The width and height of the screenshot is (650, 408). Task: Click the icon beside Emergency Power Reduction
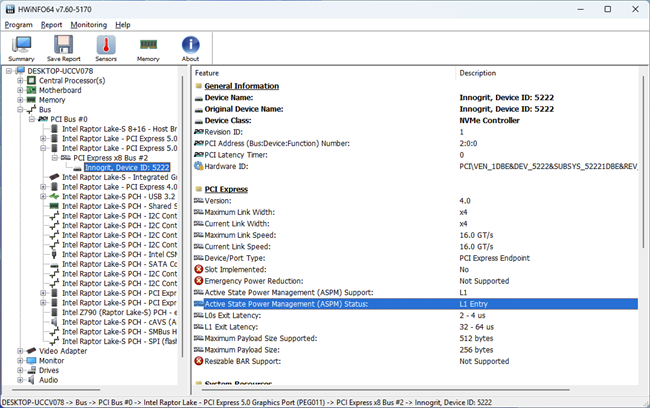[x=199, y=281]
